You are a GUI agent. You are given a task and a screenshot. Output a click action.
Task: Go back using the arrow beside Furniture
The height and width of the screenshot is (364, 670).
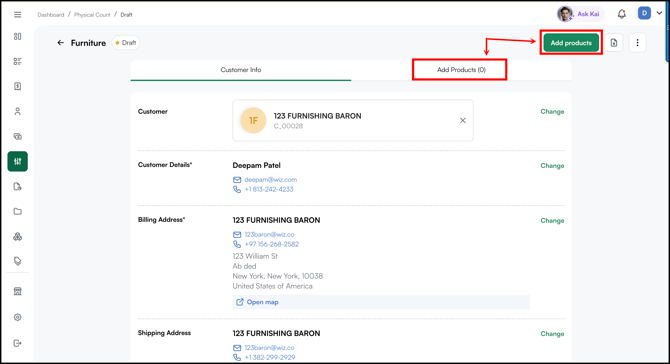(x=61, y=43)
